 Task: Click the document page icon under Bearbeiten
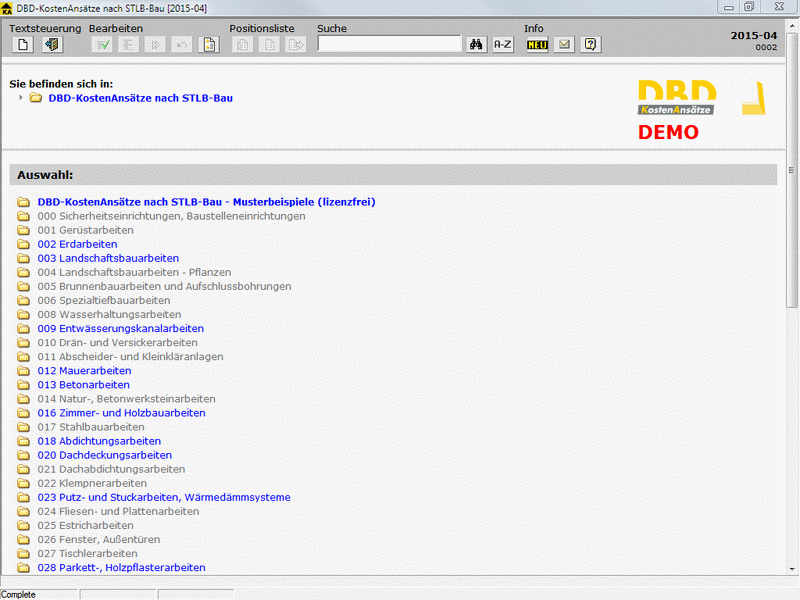[x=209, y=45]
